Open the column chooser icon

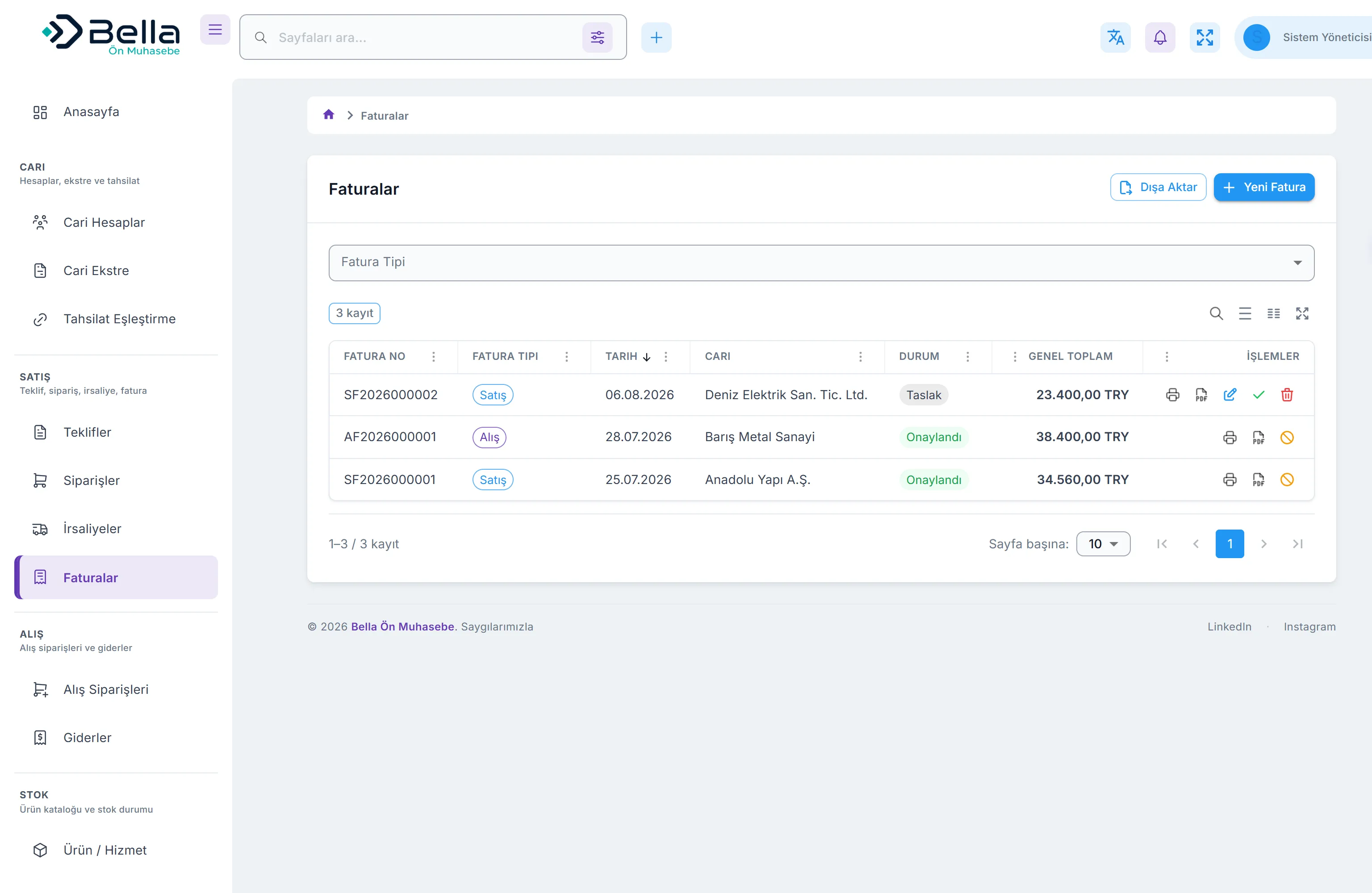[1273, 313]
